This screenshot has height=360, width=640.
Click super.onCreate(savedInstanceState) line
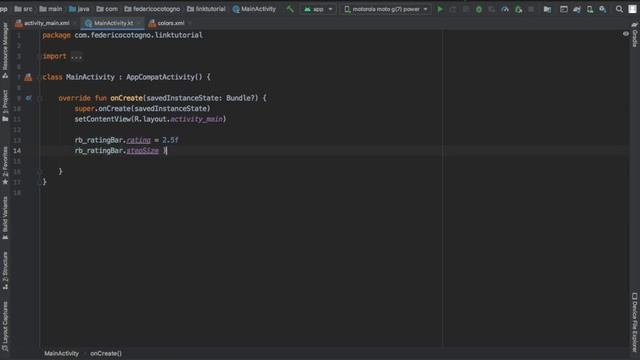coord(142,109)
